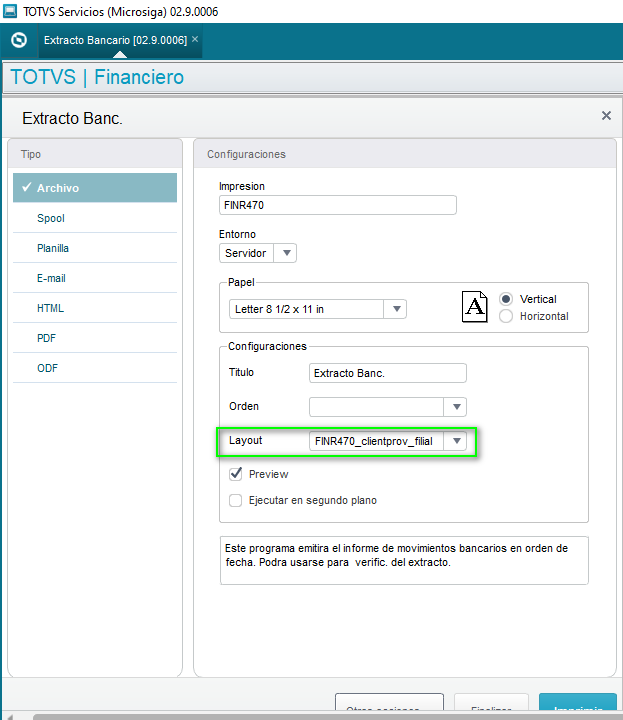
Task: Close the Extracto Bancario tab
Action: tap(195, 39)
